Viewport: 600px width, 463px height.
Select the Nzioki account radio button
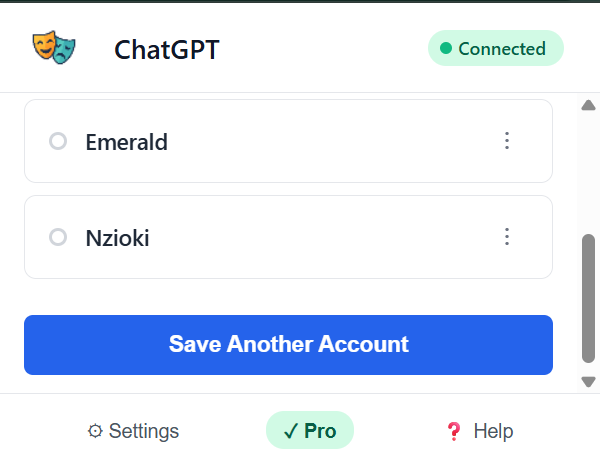pyautogui.click(x=58, y=237)
